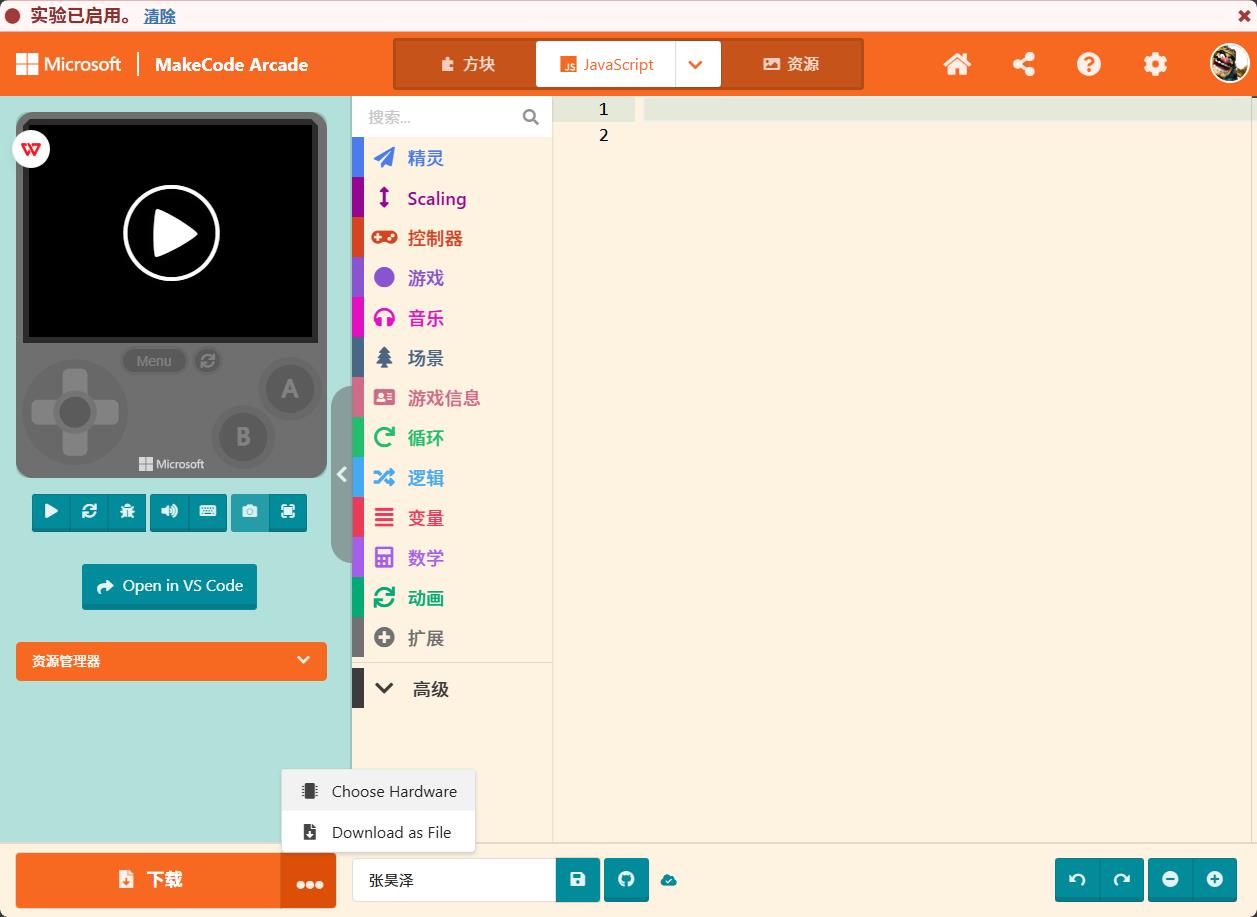
Task: Open the Help question mark icon
Action: (x=1089, y=64)
